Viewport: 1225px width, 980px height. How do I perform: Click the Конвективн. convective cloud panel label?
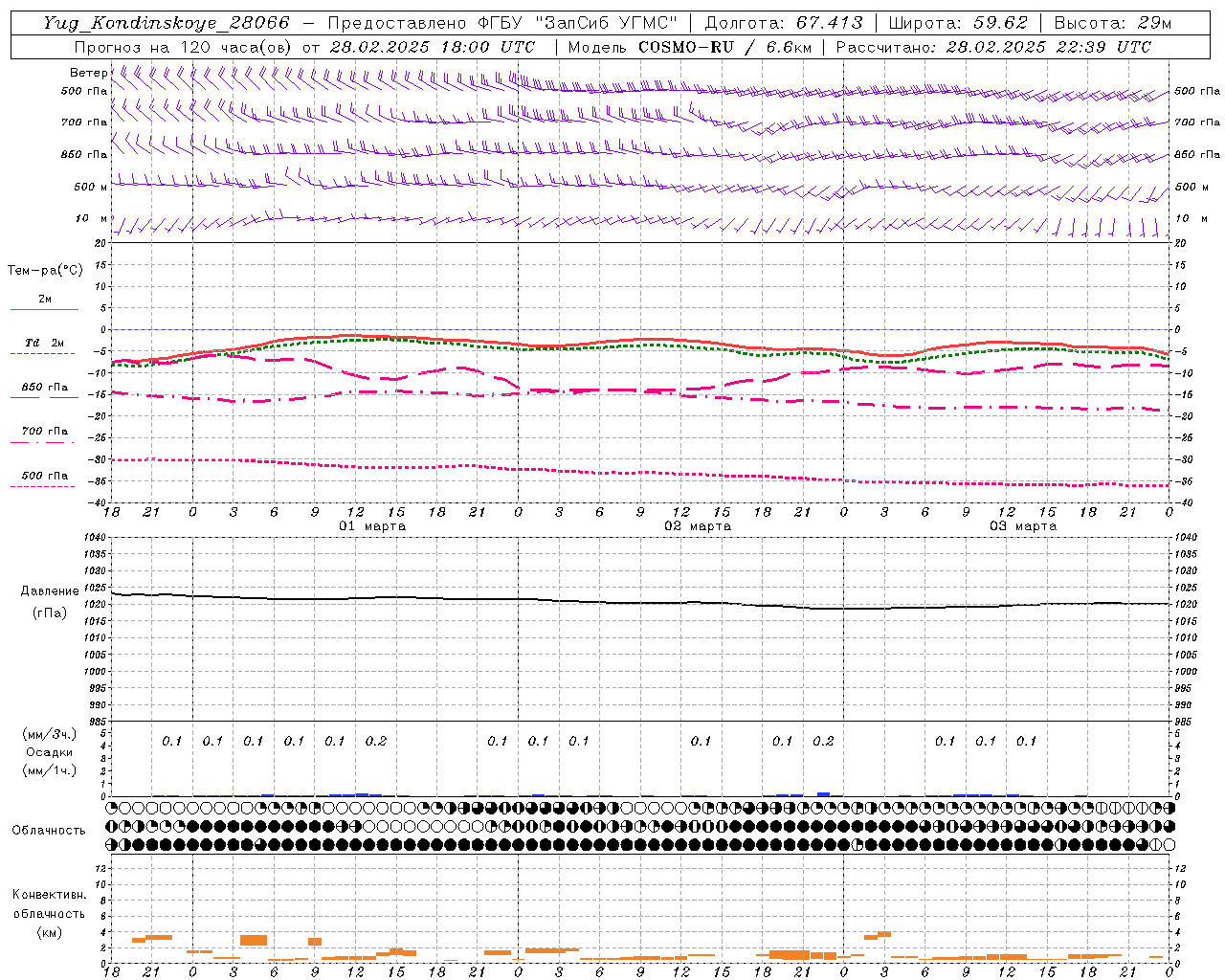click(x=50, y=895)
